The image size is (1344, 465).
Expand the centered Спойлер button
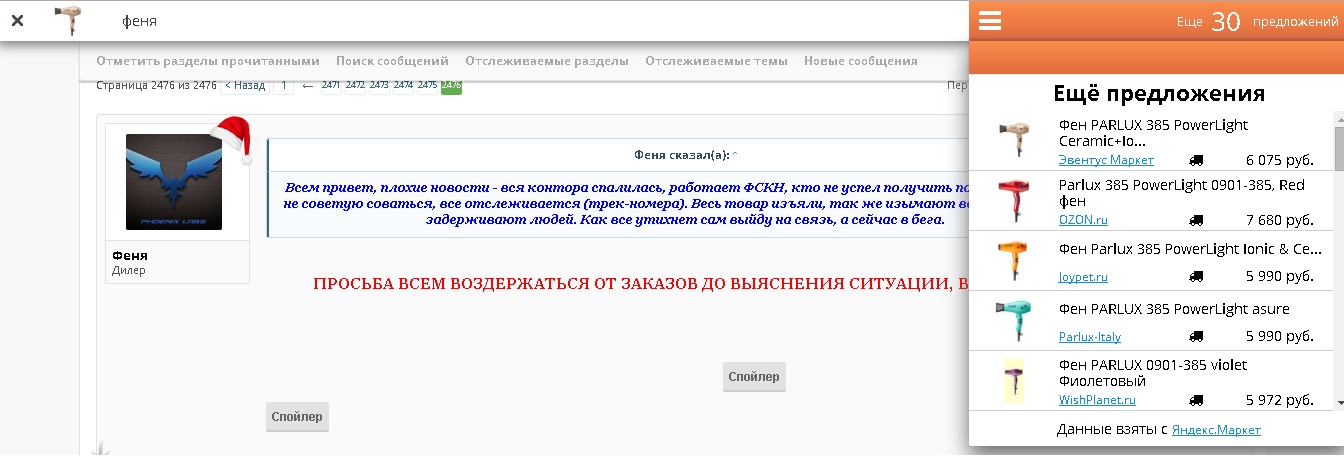[753, 377]
